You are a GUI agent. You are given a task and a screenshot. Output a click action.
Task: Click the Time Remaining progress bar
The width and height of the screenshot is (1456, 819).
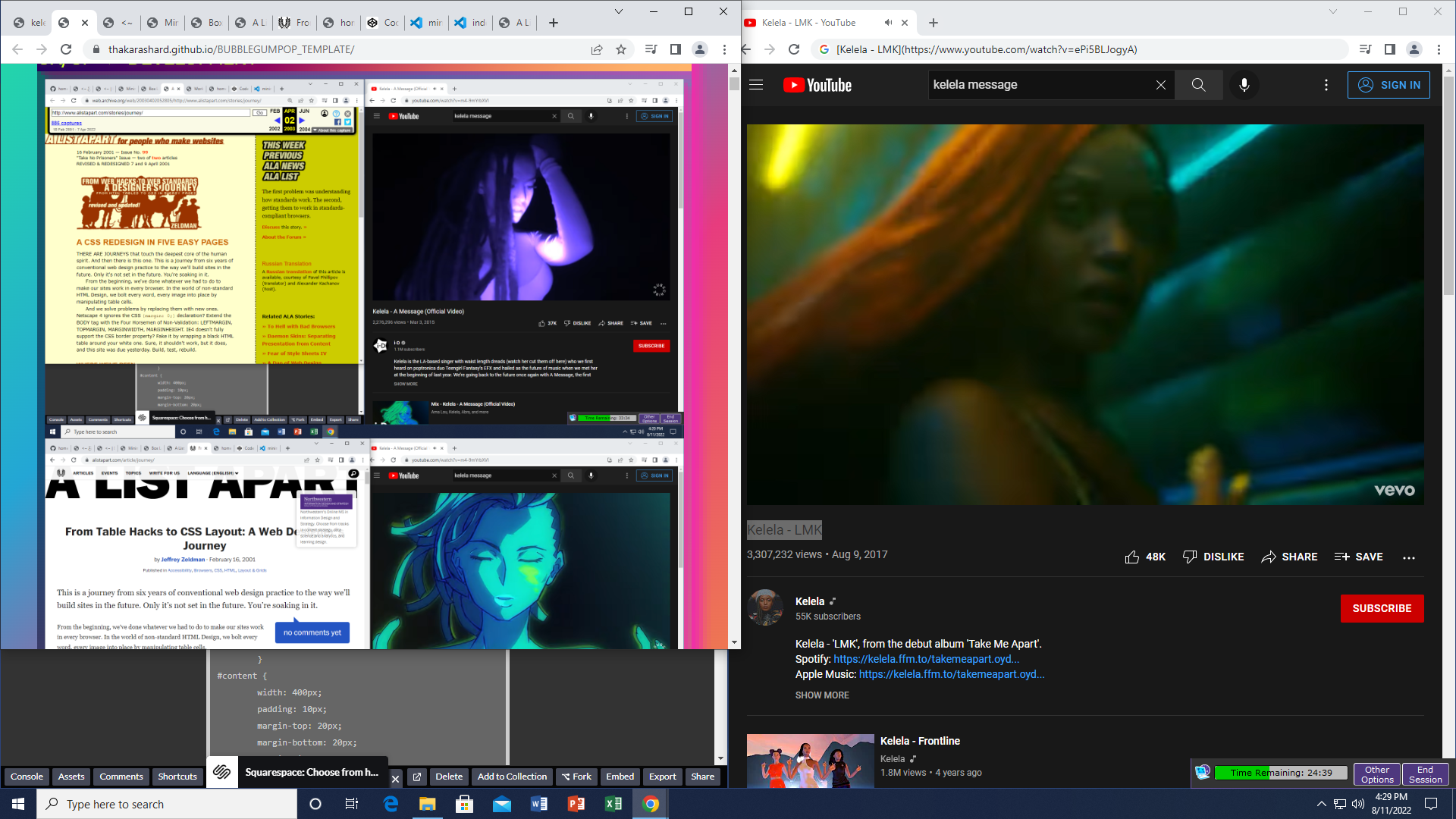click(x=1281, y=773)
